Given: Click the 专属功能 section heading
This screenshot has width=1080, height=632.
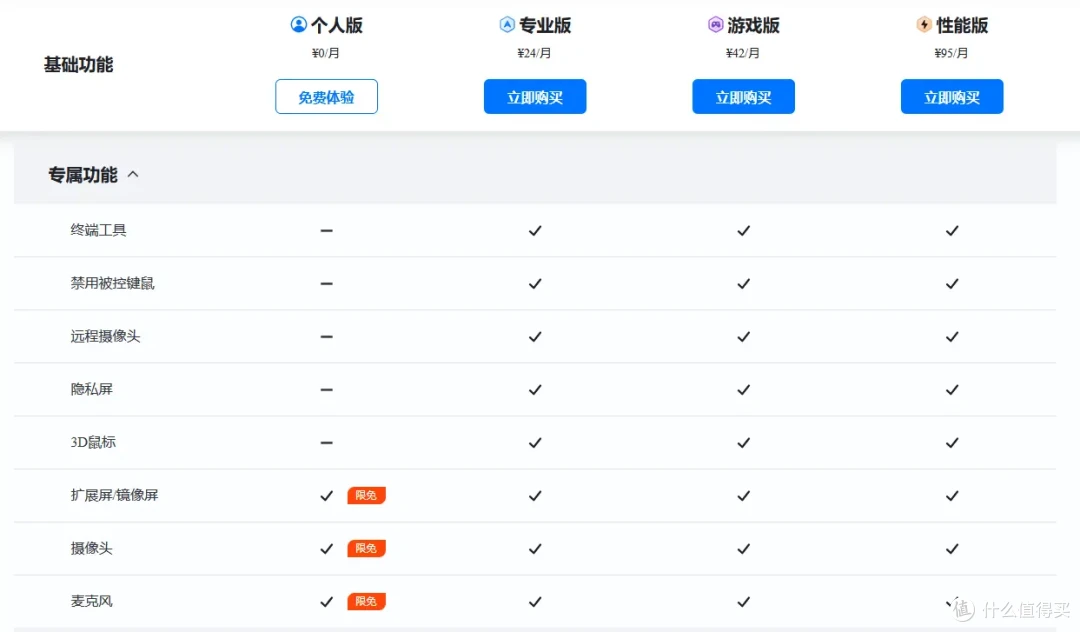Looking at the screenshot, I should pos(83,175).
